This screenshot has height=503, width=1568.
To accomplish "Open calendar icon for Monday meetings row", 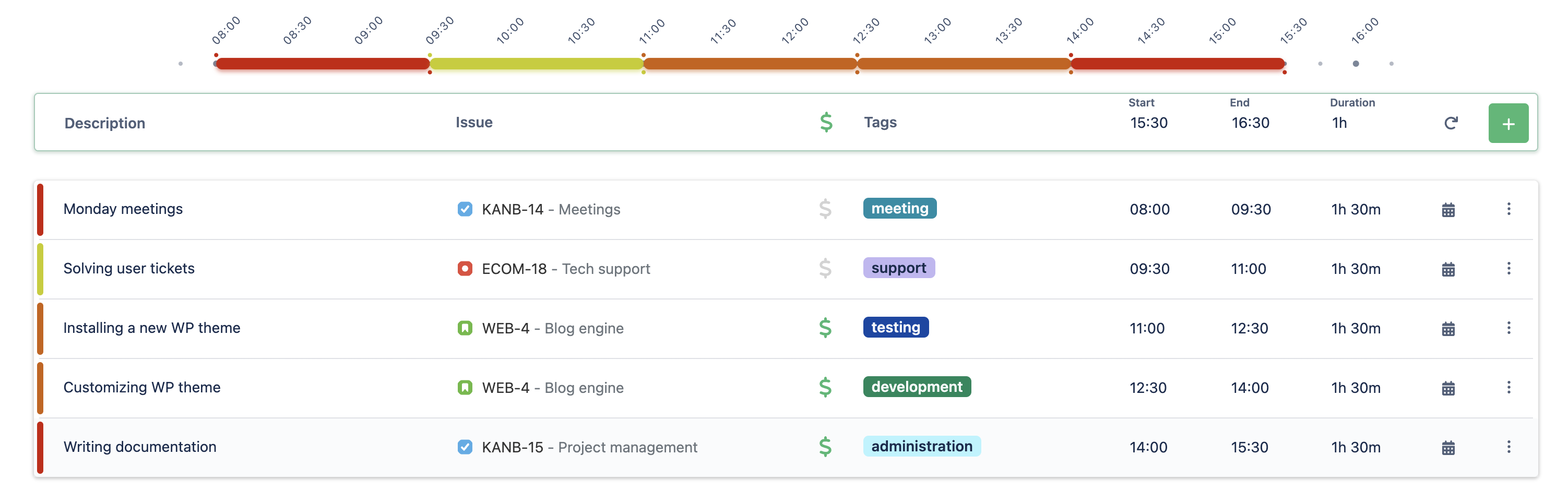I will (1447, 210).
